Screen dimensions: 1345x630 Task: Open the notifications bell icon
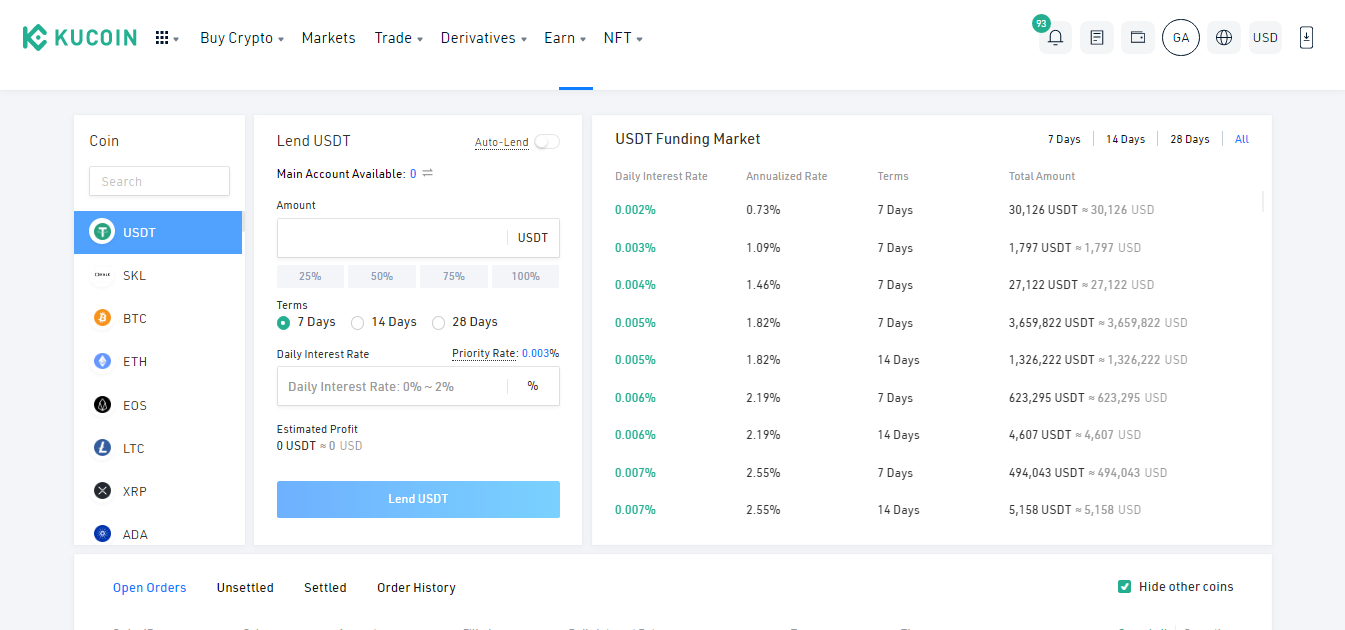click(1055, 38)
